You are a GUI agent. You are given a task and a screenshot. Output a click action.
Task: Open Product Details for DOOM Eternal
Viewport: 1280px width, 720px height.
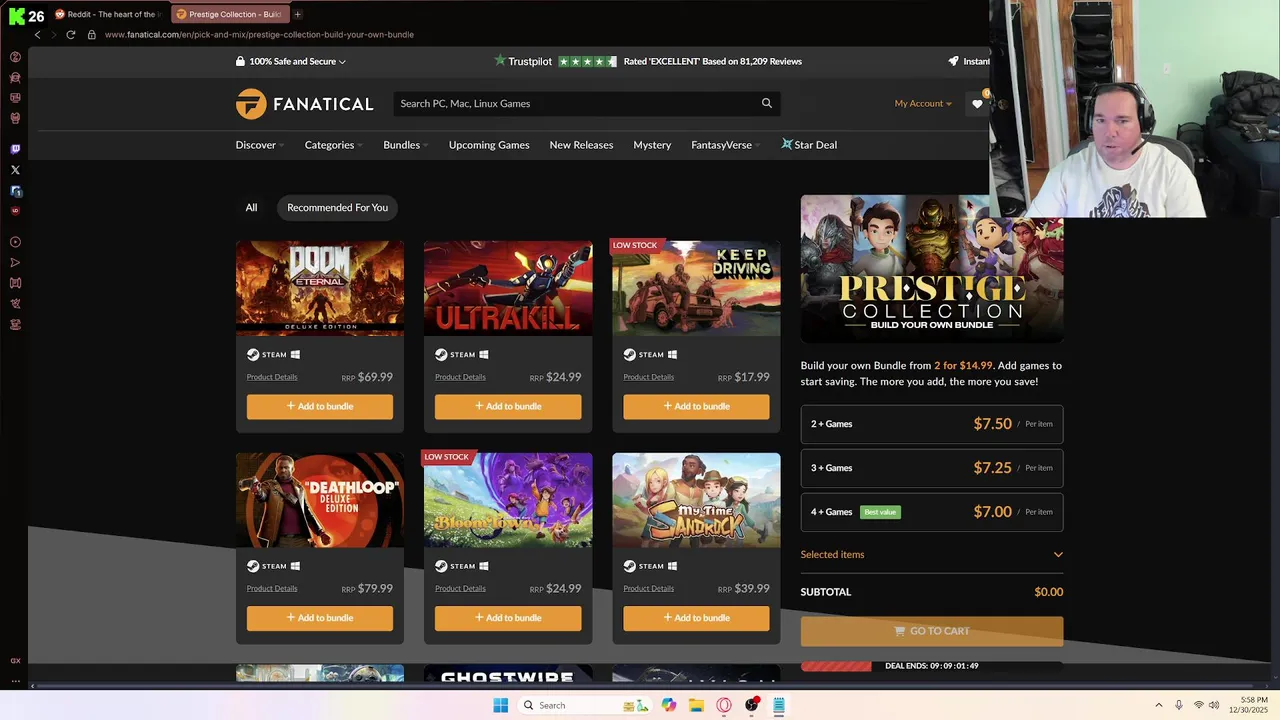pyautogui.click(x=272, y=377)
